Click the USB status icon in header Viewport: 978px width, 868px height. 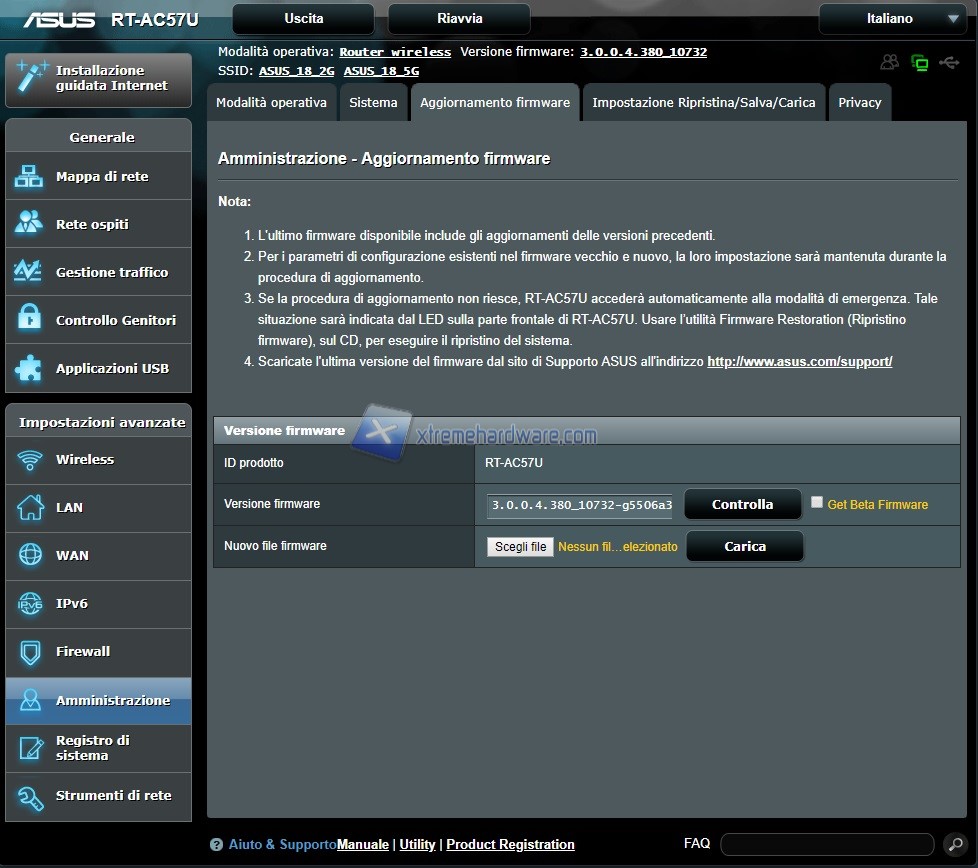pyautogui.click(x=949, y=63)
